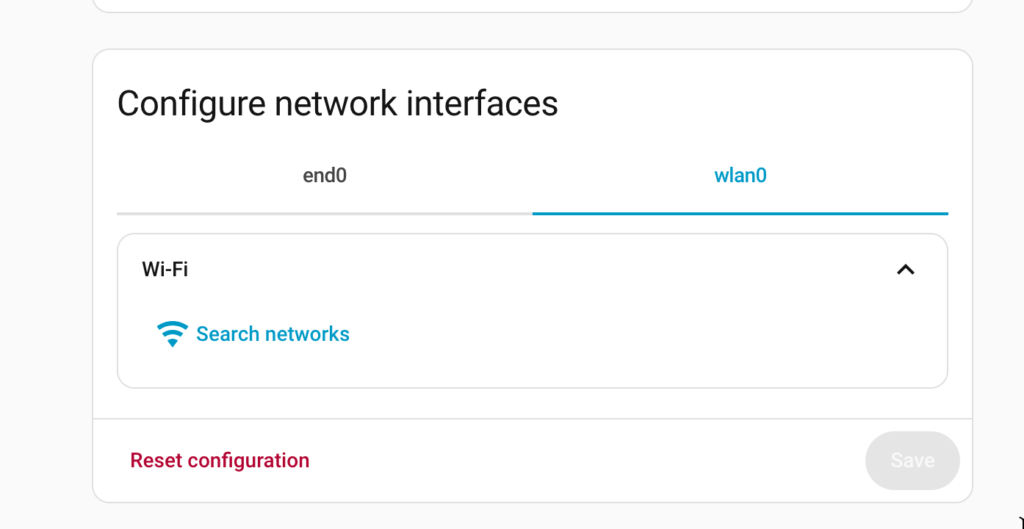
Task: Switch to the end0 tab
Action: tap(325, 176)
